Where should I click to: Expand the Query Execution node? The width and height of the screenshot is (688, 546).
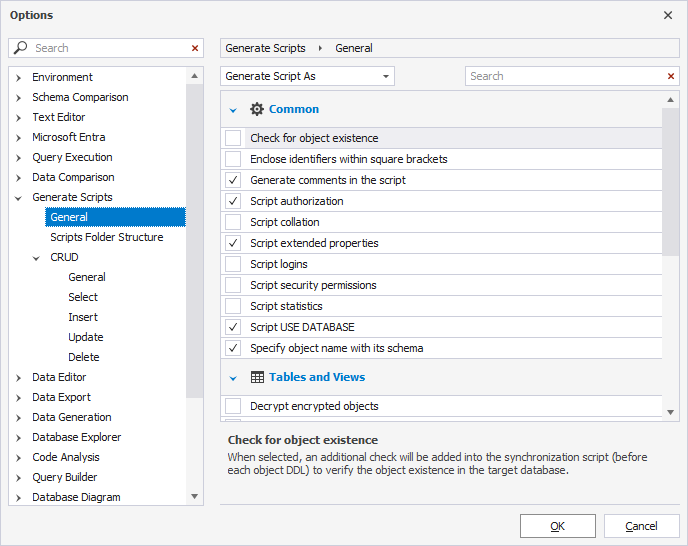[18, 158]
